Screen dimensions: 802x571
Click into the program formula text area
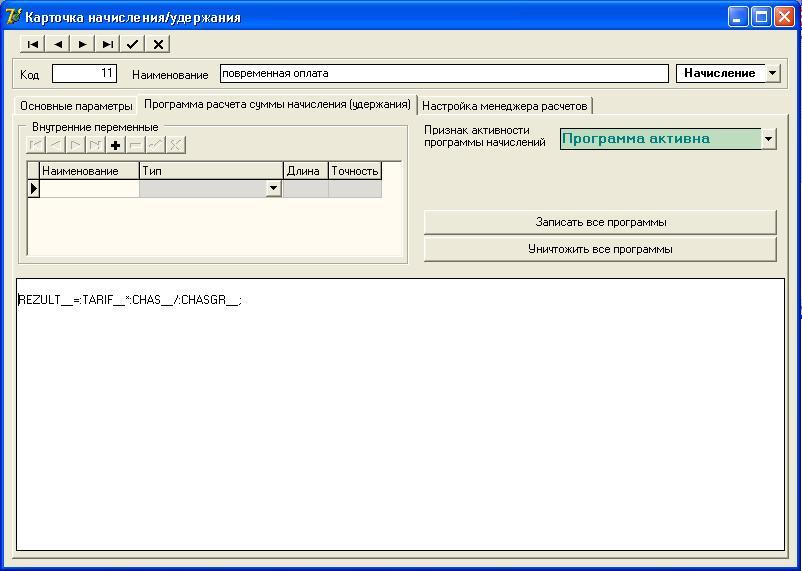click(x=400, y=420)
